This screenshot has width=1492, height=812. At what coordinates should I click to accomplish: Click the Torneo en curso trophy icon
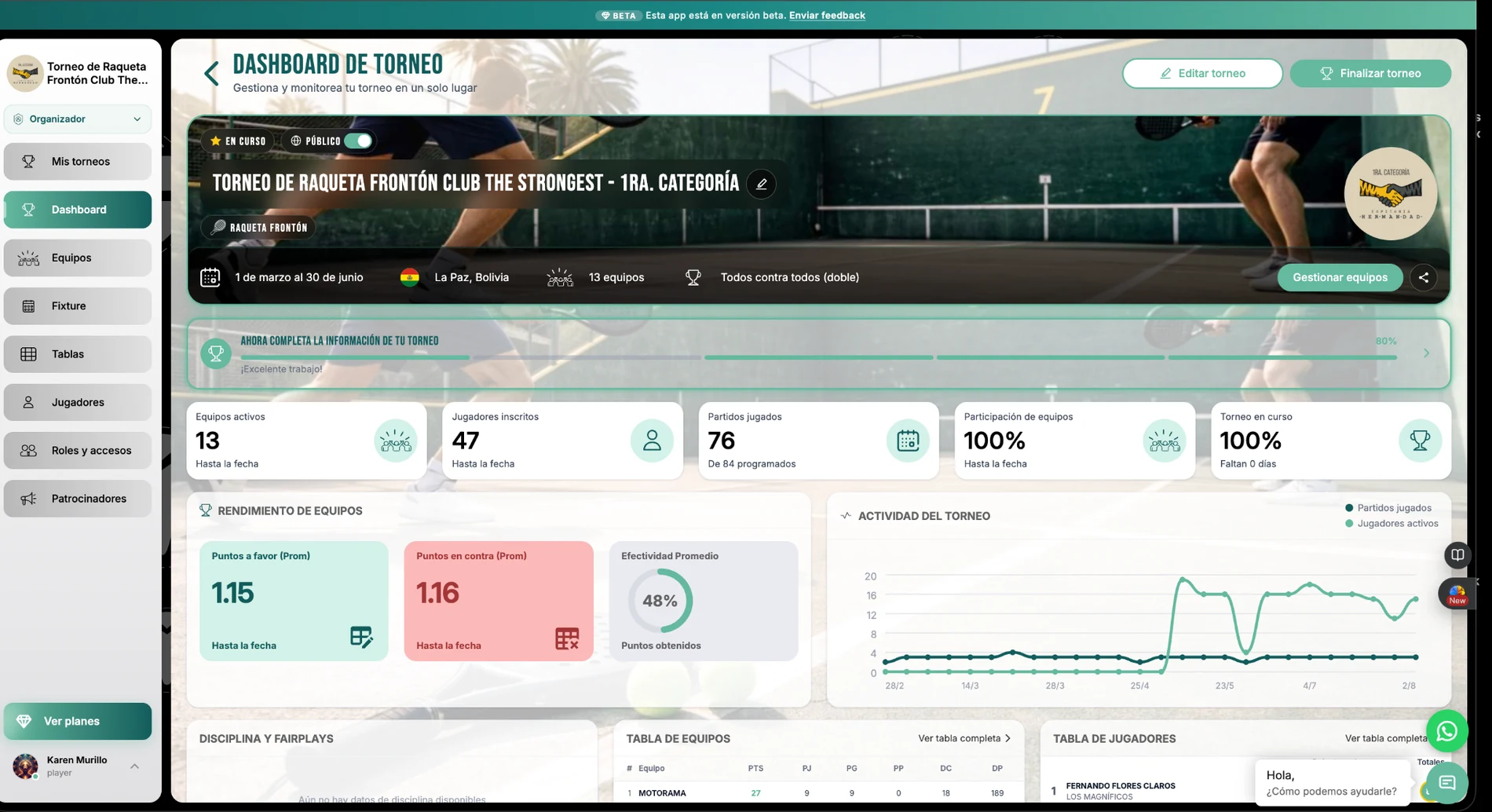(1420, 441)
